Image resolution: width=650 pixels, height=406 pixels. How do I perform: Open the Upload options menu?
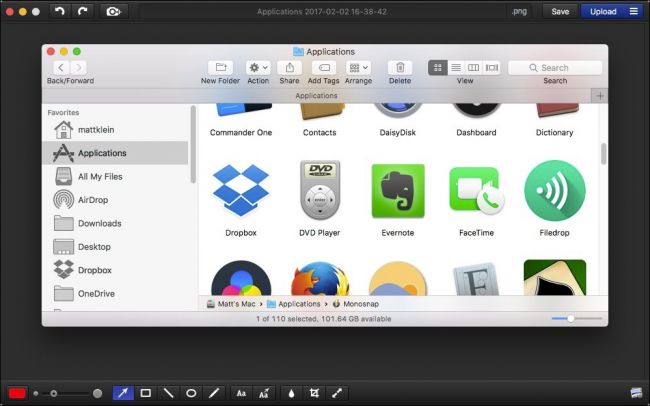pos(633,11)
